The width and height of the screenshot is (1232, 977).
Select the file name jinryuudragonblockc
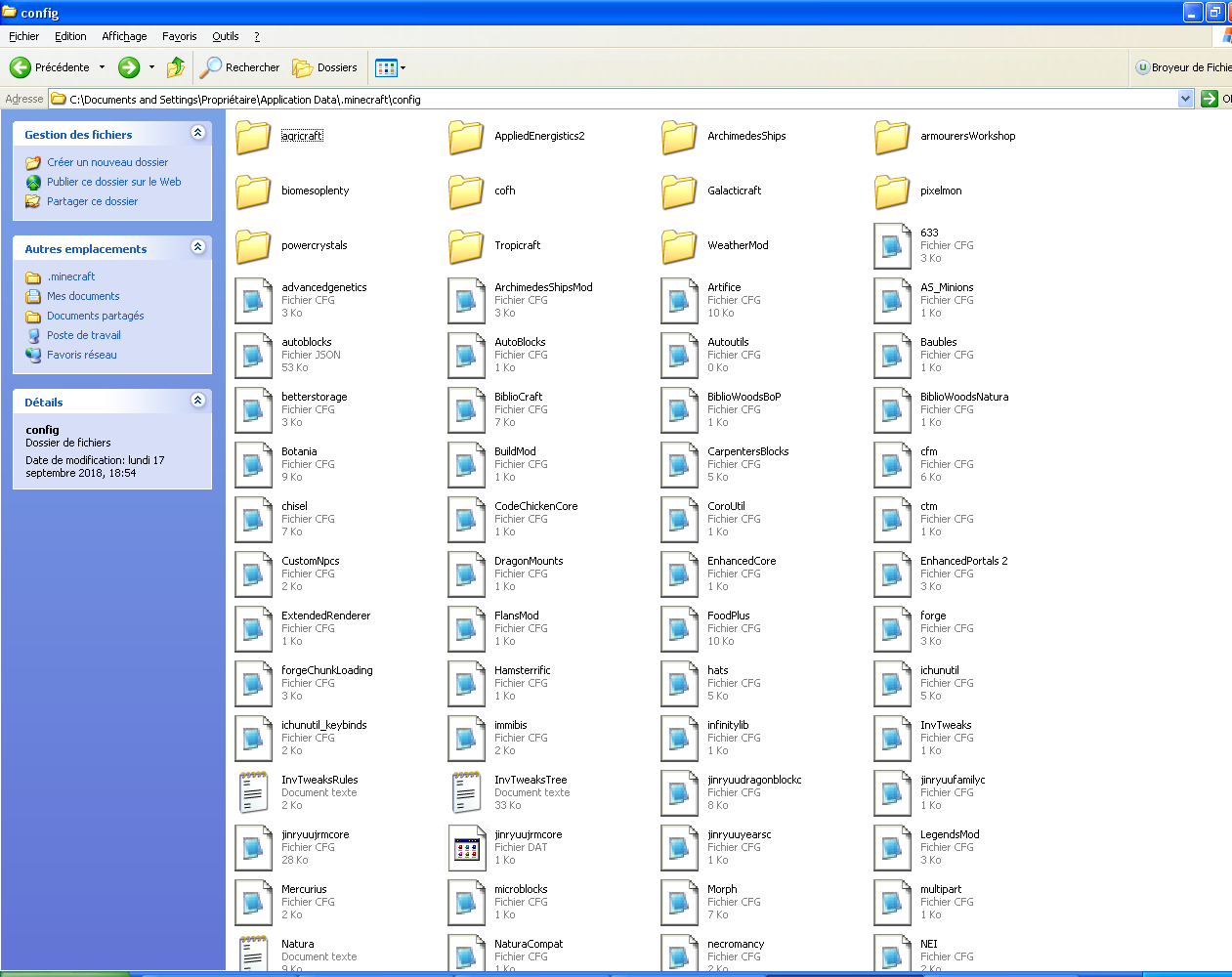pos(754,780)
